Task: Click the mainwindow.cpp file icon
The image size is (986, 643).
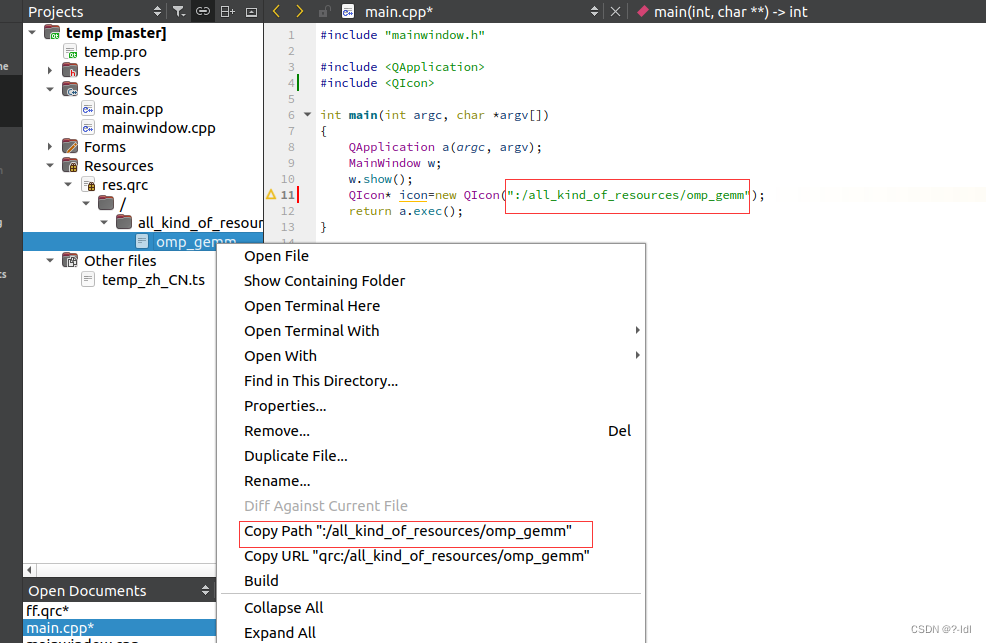Action: click(88, 128)
